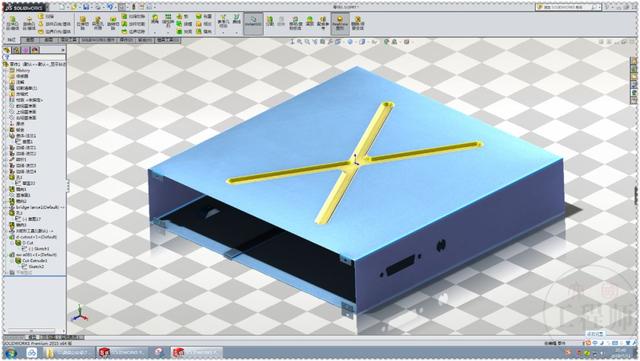The width and height of the screenshot is (640, 361).
Task: Open the DimXpertManager tab
Action: tap(35, 50)
